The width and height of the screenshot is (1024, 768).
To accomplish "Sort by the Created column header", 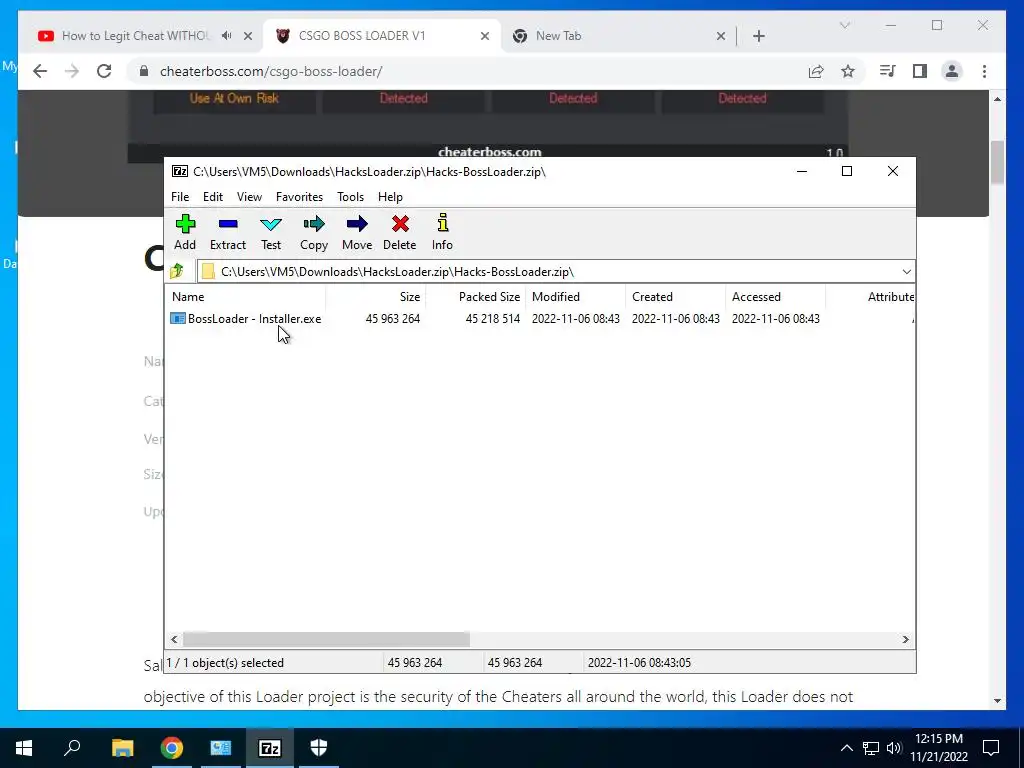I will [x=676, y=296].
